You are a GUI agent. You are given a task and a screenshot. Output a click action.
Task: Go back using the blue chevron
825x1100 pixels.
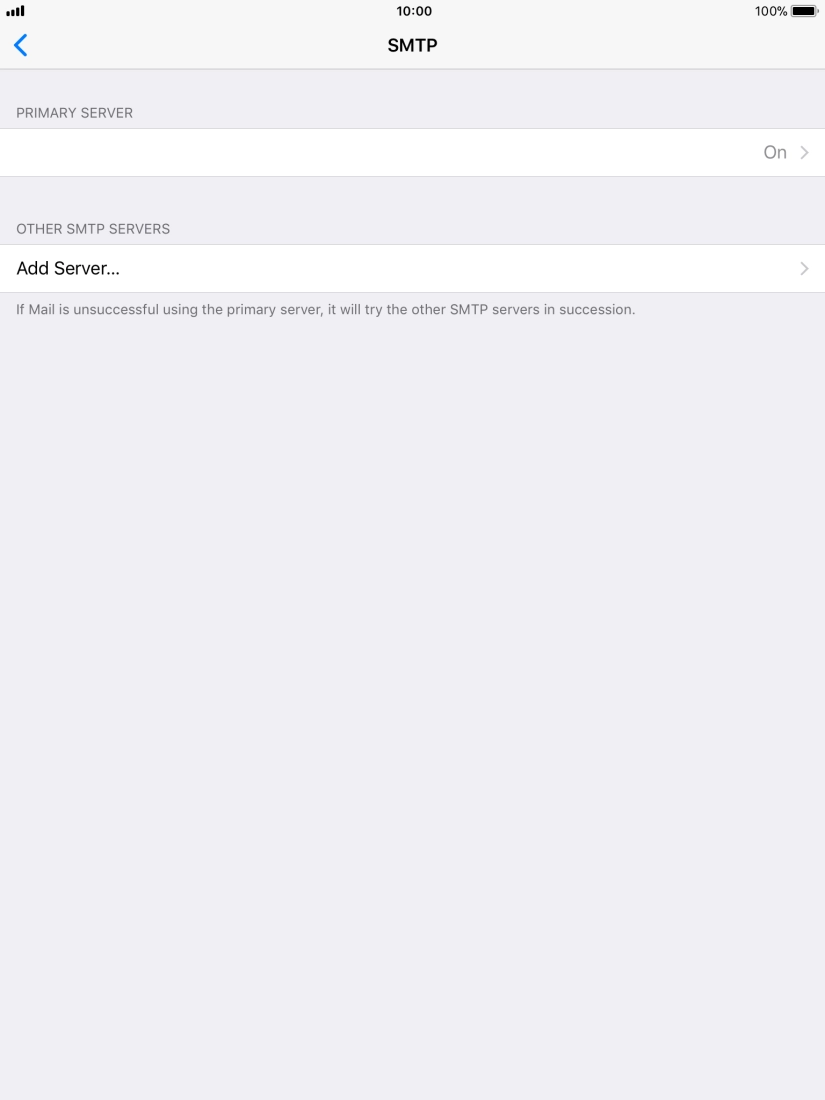pyautogui.click(x=20, y=46)
